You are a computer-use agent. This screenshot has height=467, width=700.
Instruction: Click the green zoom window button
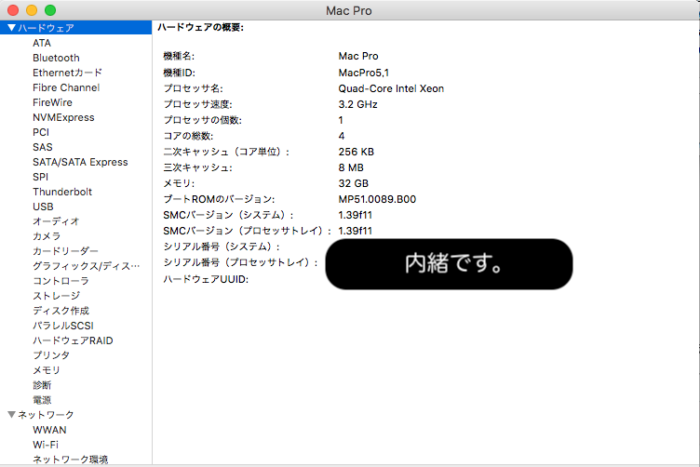[x=50, y=10]
